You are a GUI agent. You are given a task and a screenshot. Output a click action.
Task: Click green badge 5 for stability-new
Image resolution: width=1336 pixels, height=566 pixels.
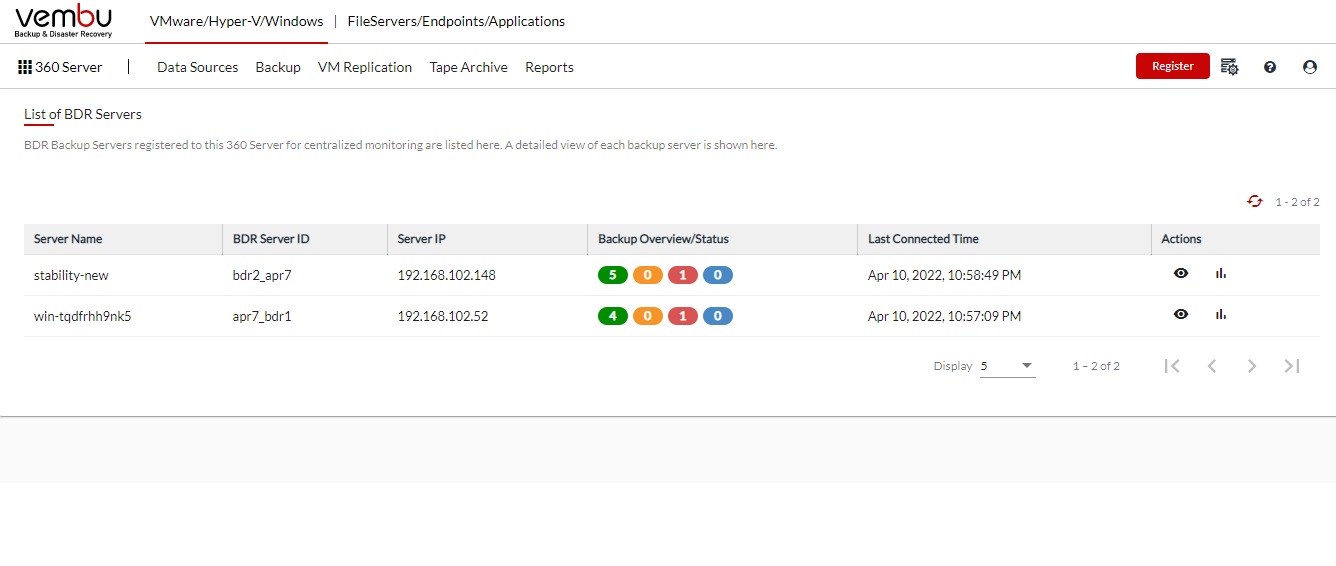click(613, 275)
